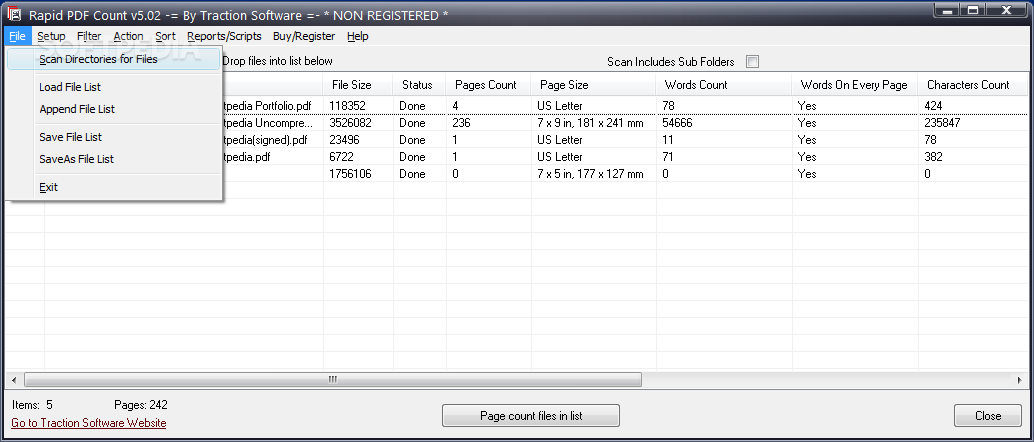Choose Append File List
Image resolution: width=1034 pixels, height=442 pixels.
point(113,109)
